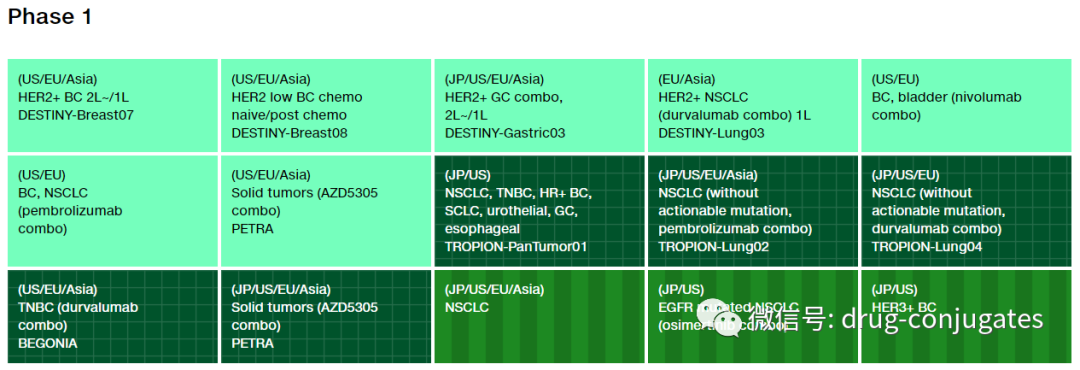This screenshot has width=1080, height=370.
Task: Select the striped NSCLC JP/US/EU/Asia cell
Action: coord(539,316)
